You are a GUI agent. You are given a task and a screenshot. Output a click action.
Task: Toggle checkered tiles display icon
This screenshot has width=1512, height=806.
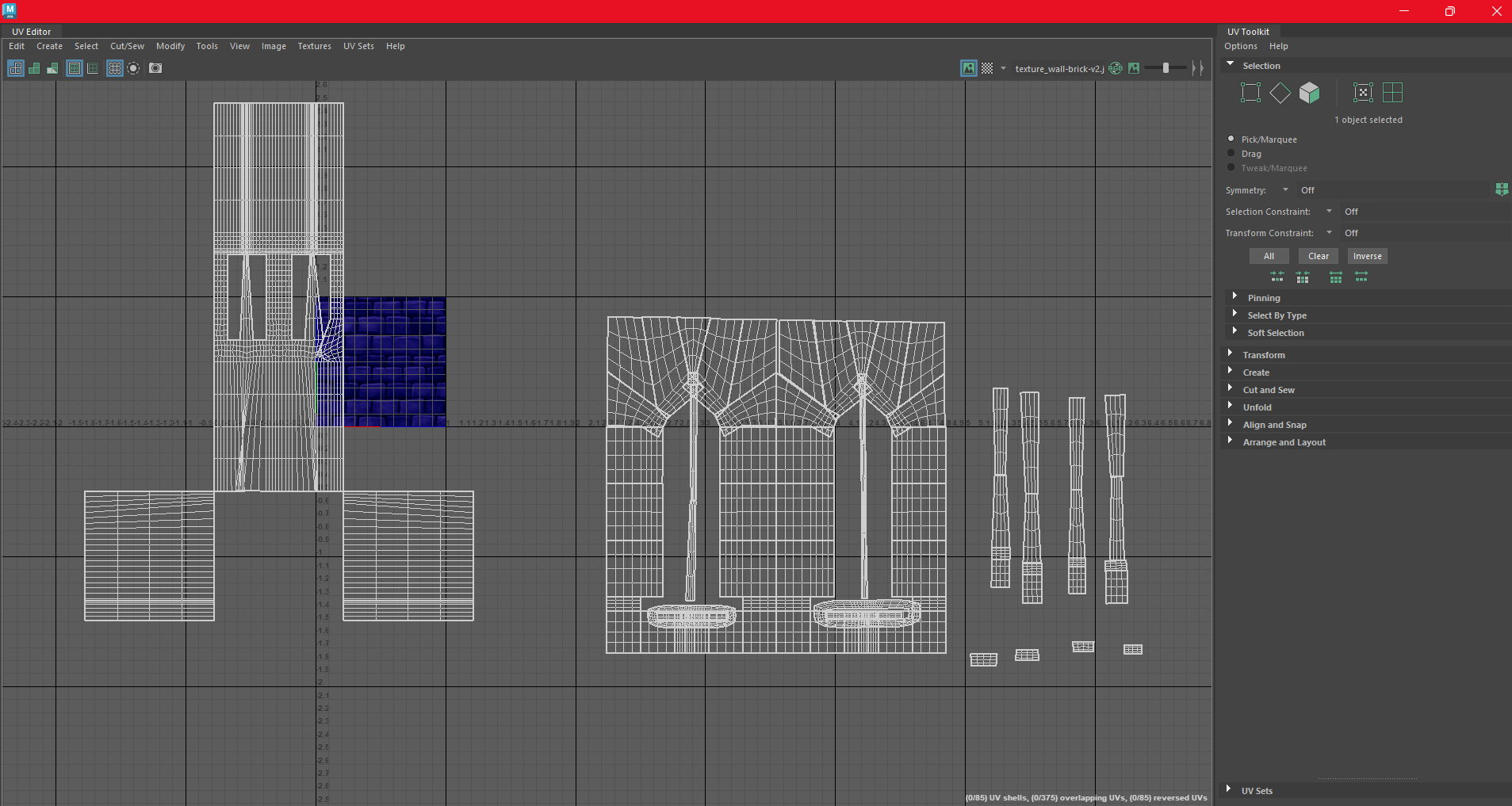987,68
